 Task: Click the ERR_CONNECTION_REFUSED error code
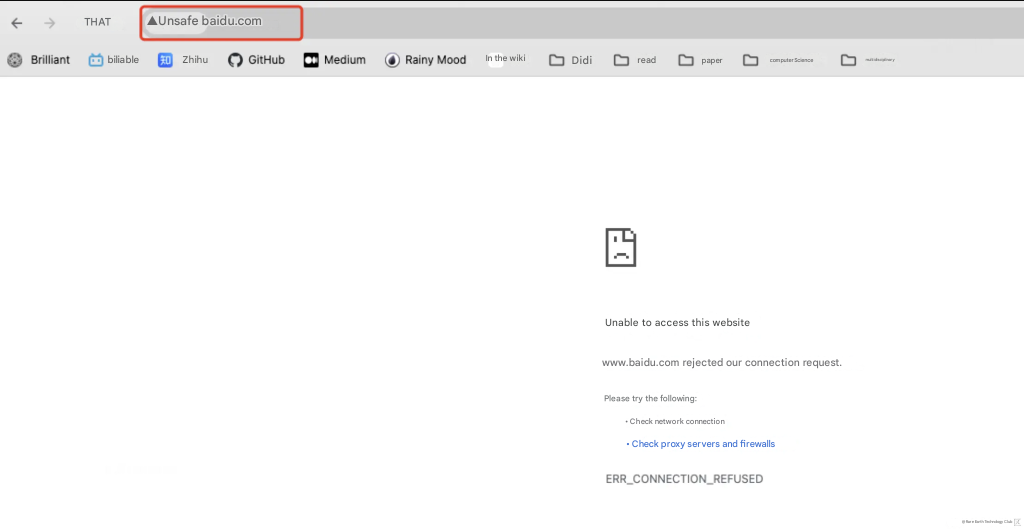click(x=684, y=479)
